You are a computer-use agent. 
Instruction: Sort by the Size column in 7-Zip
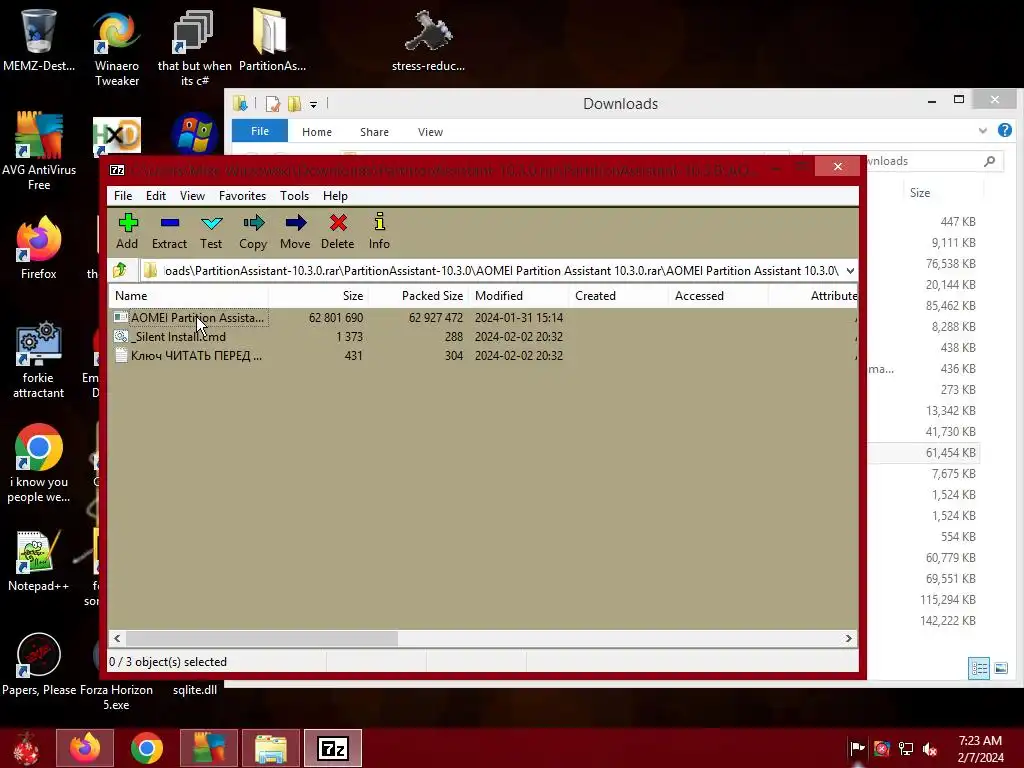pyautogui.click(x=318, y=296)
